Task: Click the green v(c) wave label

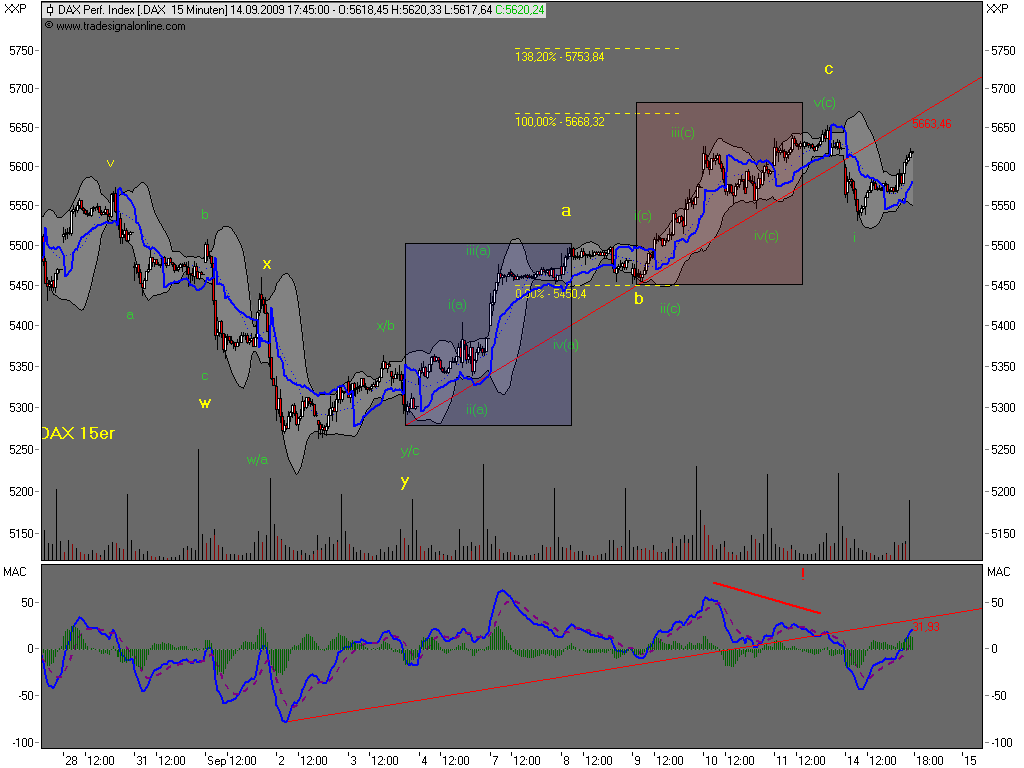Action: (x=825, y=103)
